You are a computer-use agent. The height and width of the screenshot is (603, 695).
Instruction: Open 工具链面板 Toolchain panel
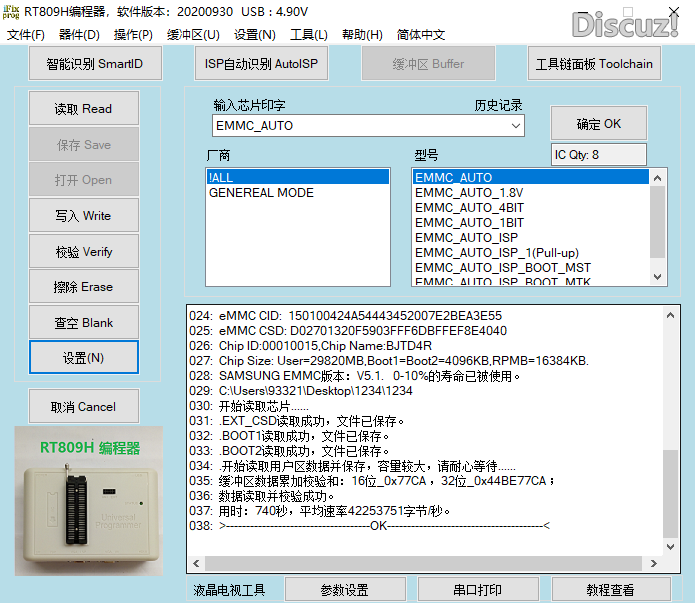594,64
